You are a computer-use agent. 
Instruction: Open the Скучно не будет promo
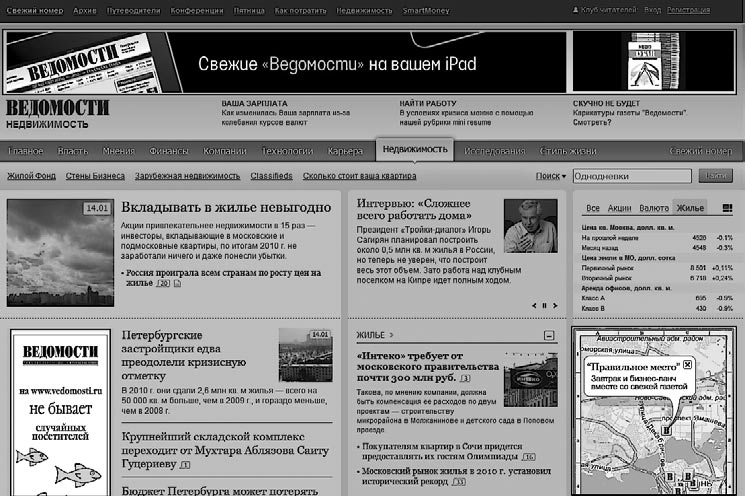click(630, 113)
